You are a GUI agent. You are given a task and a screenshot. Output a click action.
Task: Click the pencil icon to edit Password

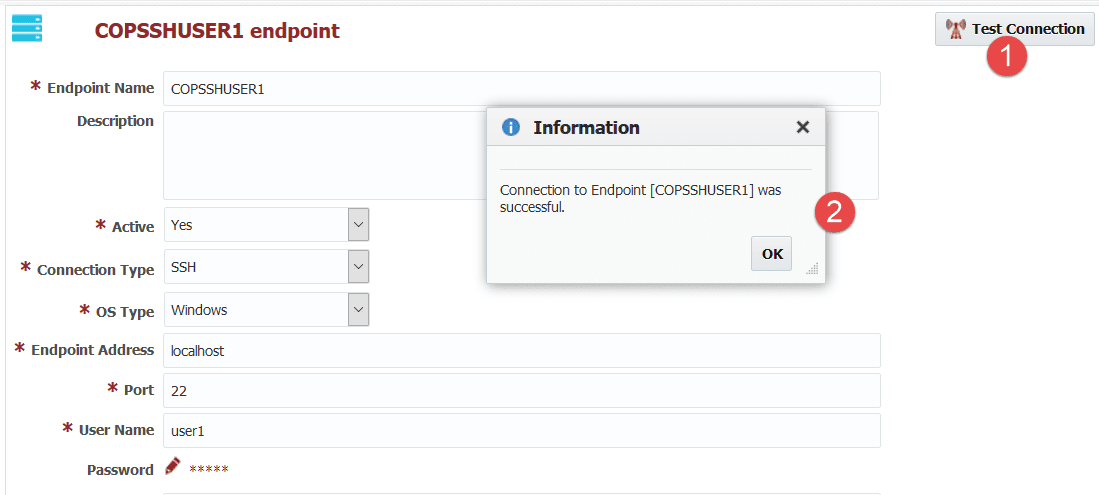click(173, 467)
